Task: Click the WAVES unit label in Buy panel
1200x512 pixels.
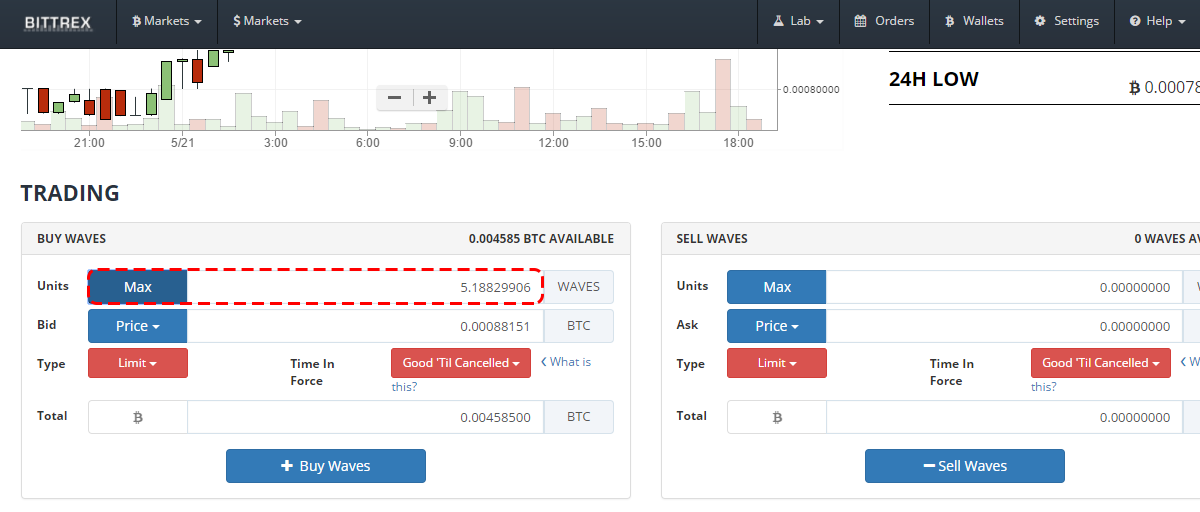Action: [579, 287]
